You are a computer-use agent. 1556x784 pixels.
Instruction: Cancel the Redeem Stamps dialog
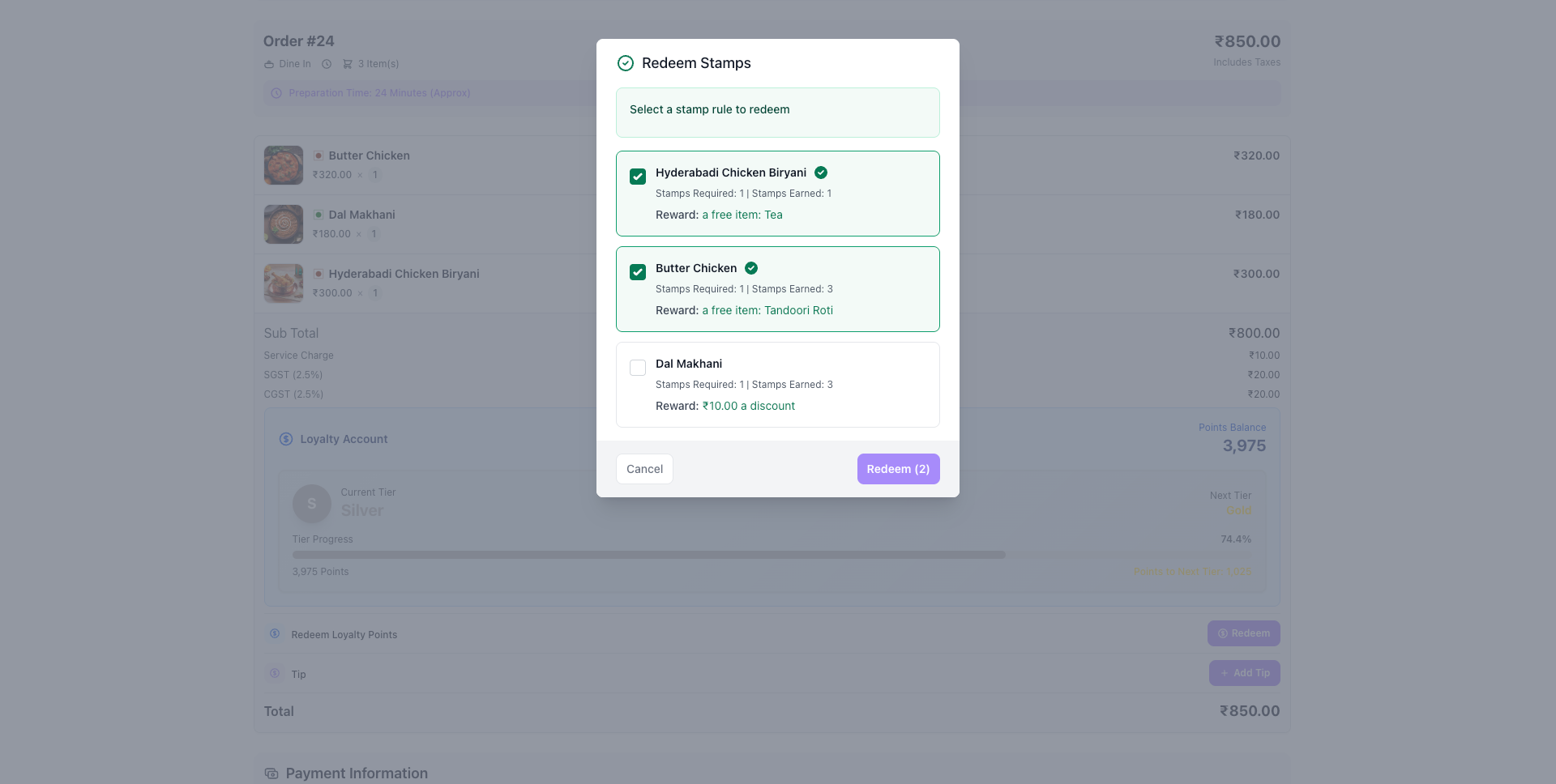coord(644,469)
